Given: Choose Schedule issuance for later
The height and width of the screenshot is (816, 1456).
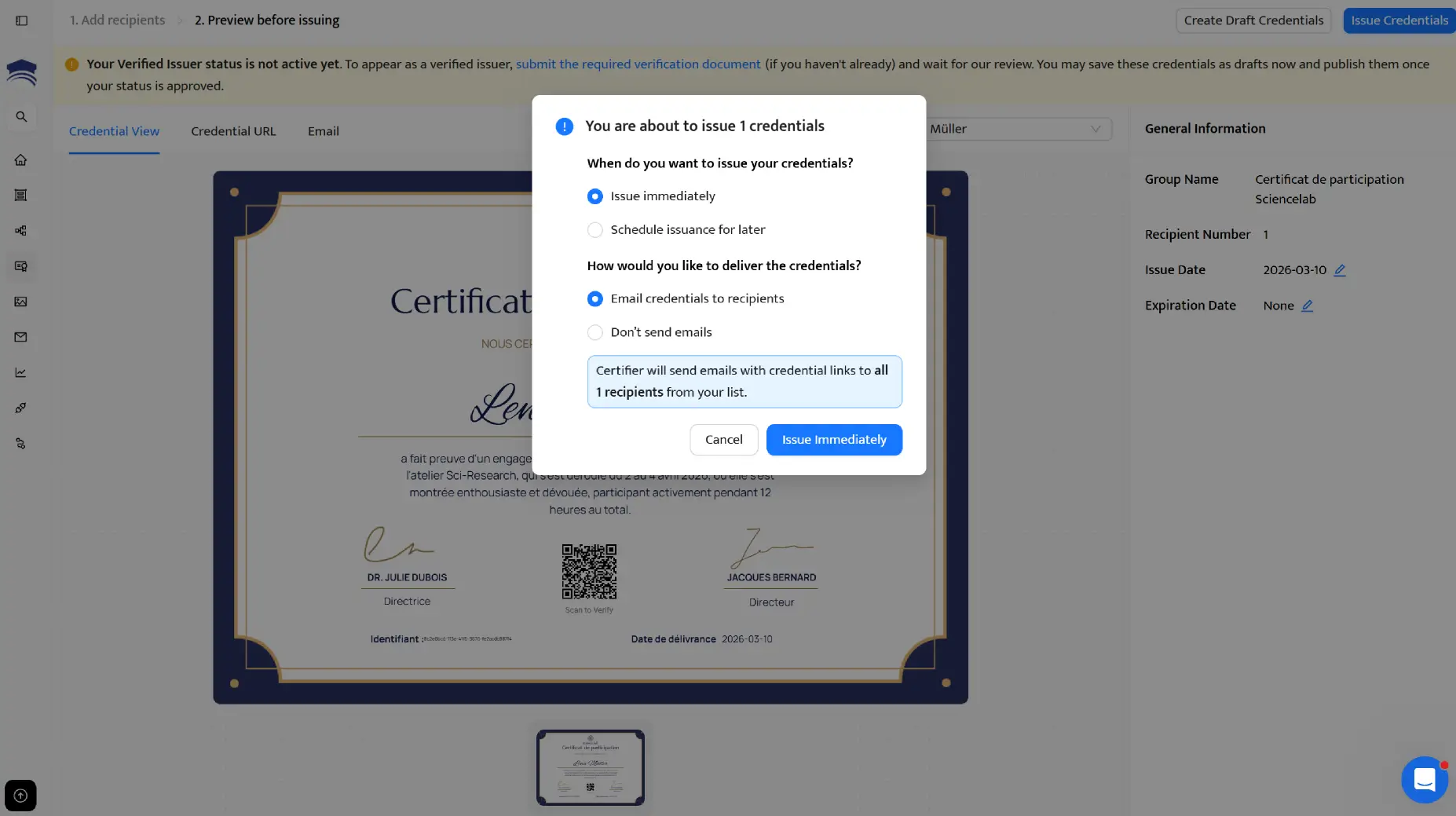Looking at the screenshot, I should click(594, 229).
